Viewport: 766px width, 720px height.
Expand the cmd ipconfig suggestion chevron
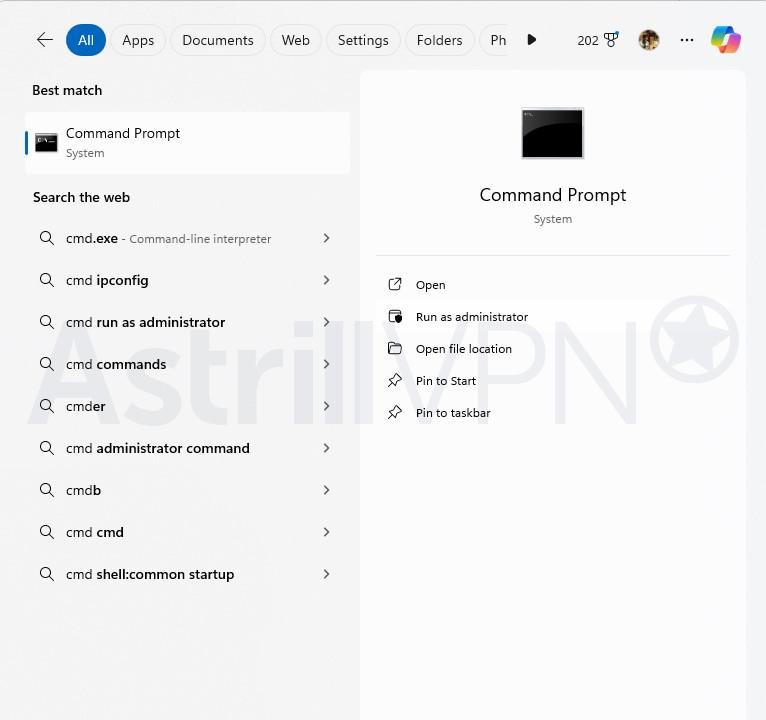[326, 280]
